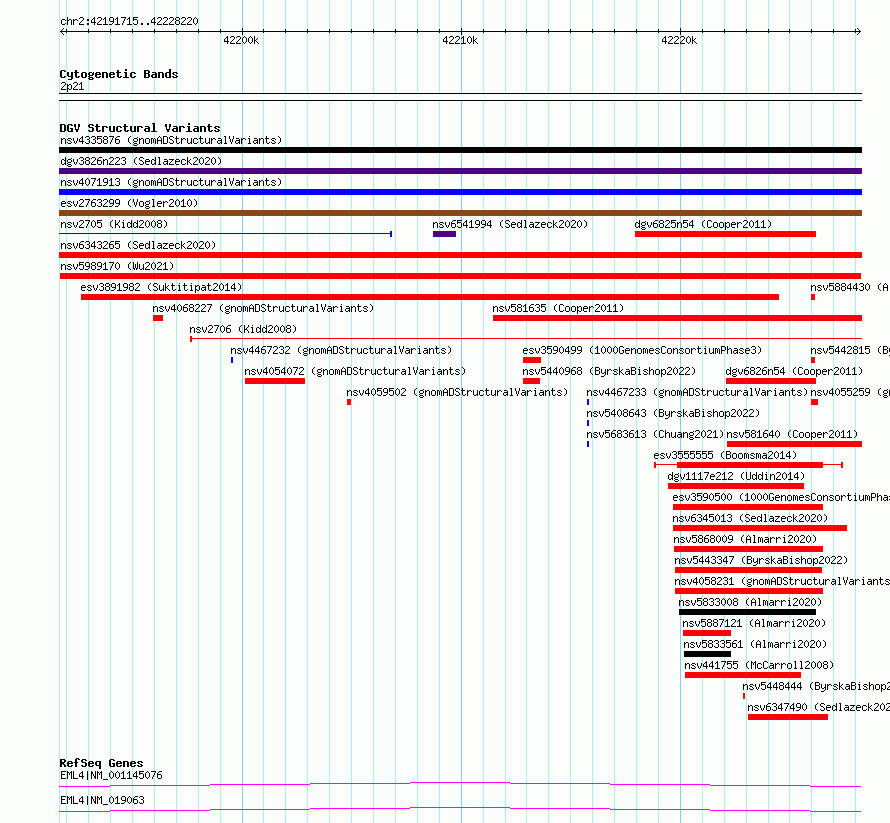The height and width of the screenshot is (823, 890).
Task: Click the nsv6347490 Sedlazeck label
Action: coord(818,707)
